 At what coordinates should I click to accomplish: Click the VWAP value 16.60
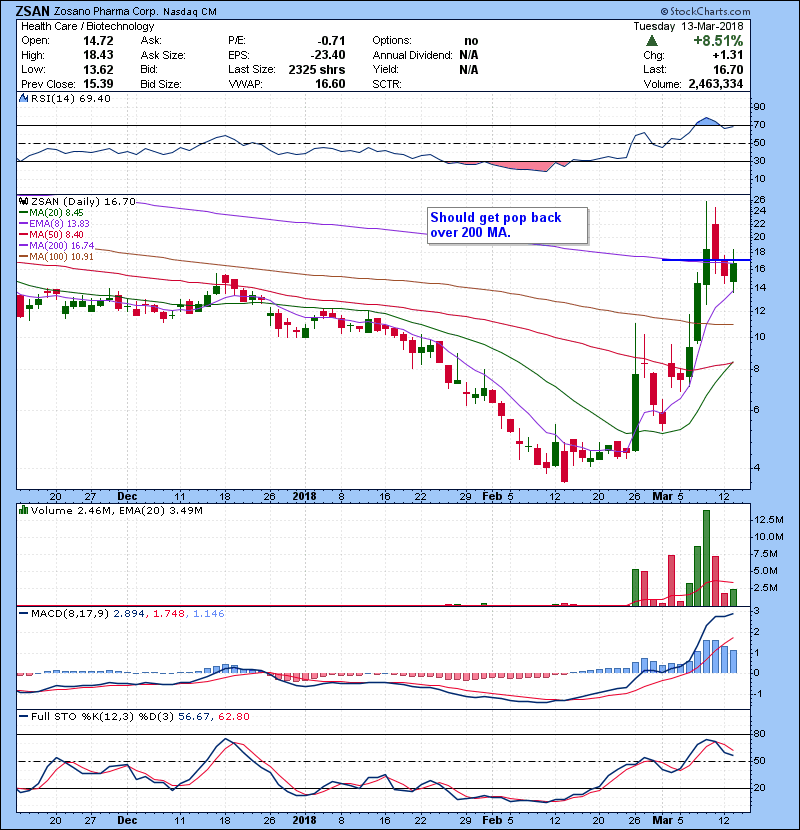(330, 84)
